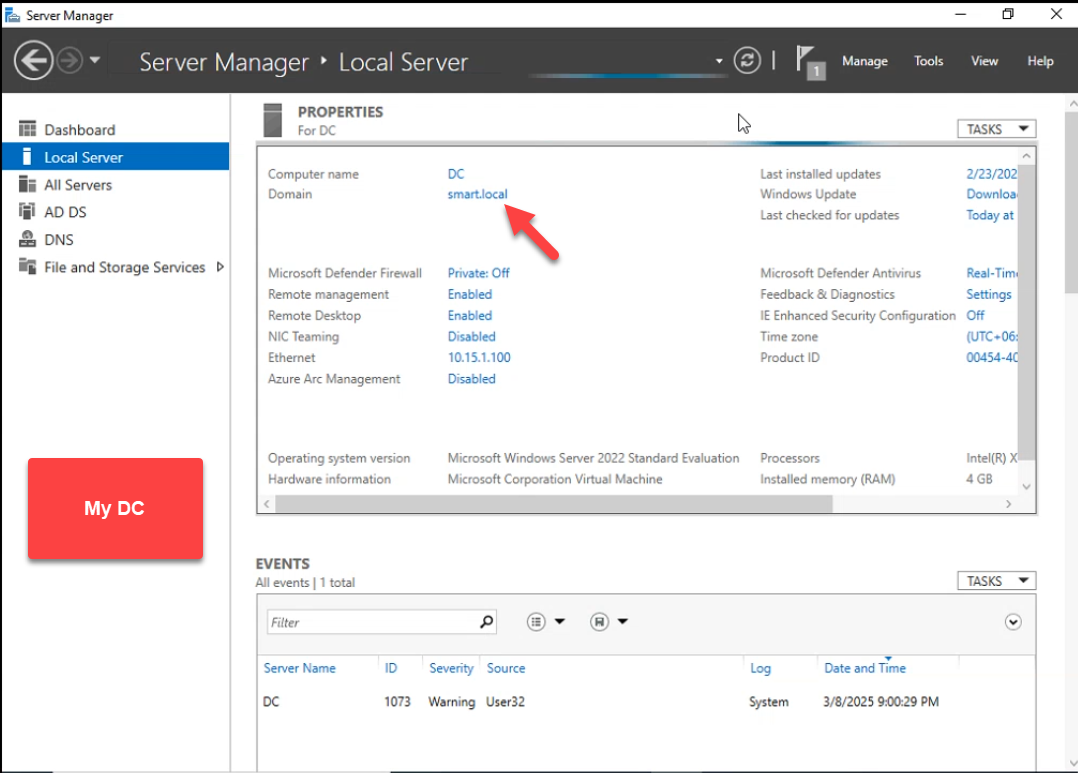Click the Product ID 00454 link
Screen dimensions: 1078x773
pyautogui.click(x=991, y=358)
